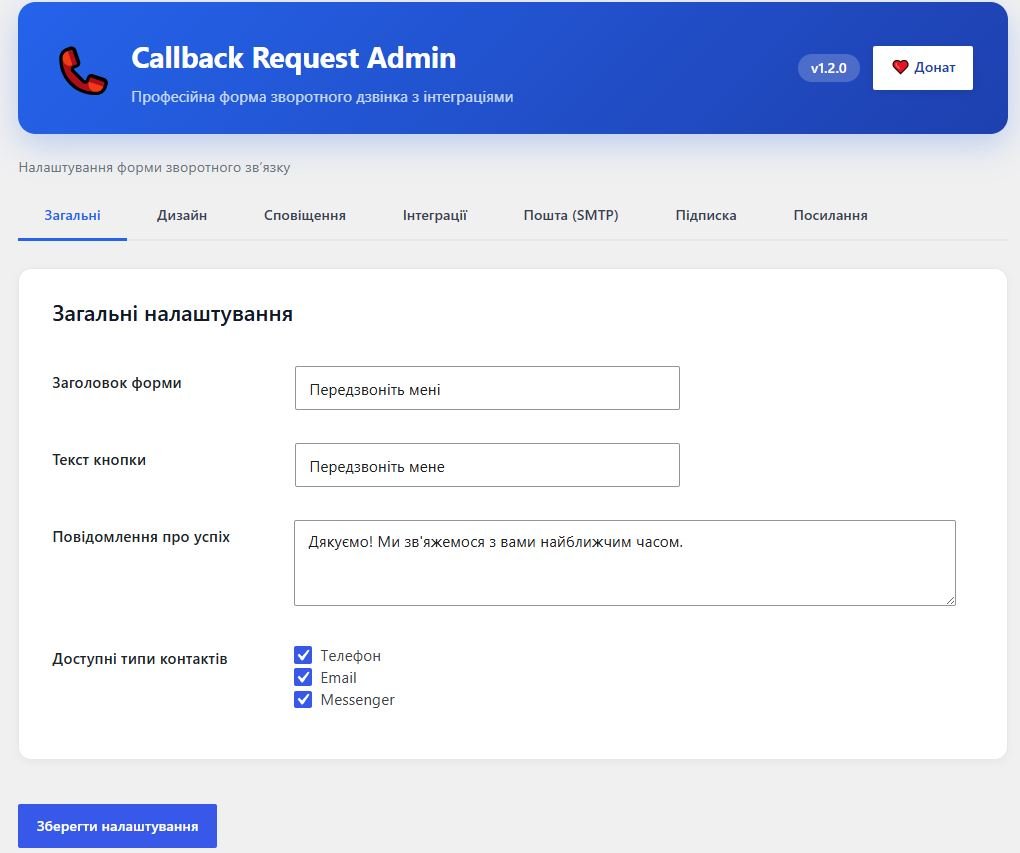
Task: Click the Callback Request Admin title
Action: 293,58
